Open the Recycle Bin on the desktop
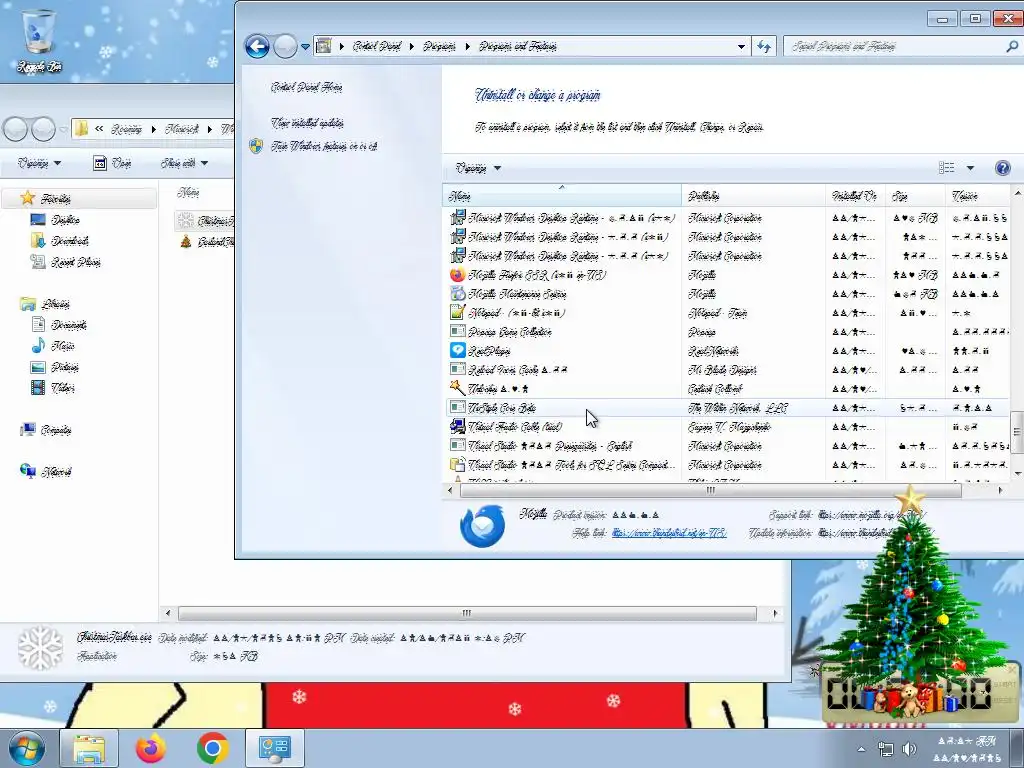Viewport: 1024px width, 768px height. click(39, 39)
